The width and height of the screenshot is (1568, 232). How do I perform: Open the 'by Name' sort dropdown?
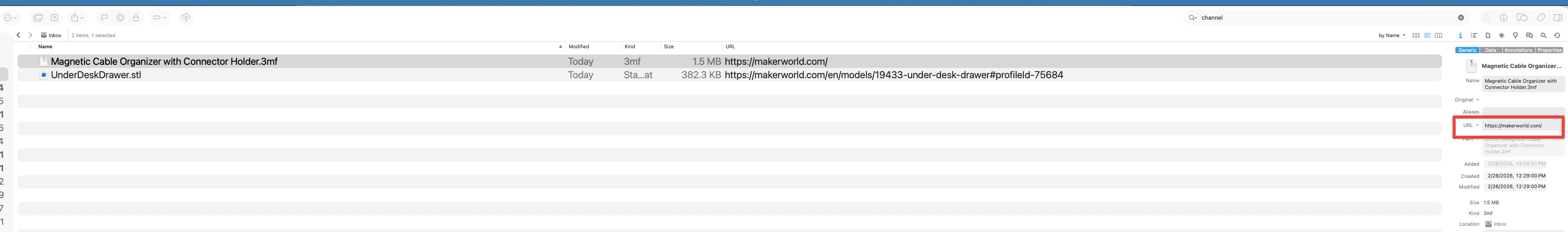[1391, 35]
